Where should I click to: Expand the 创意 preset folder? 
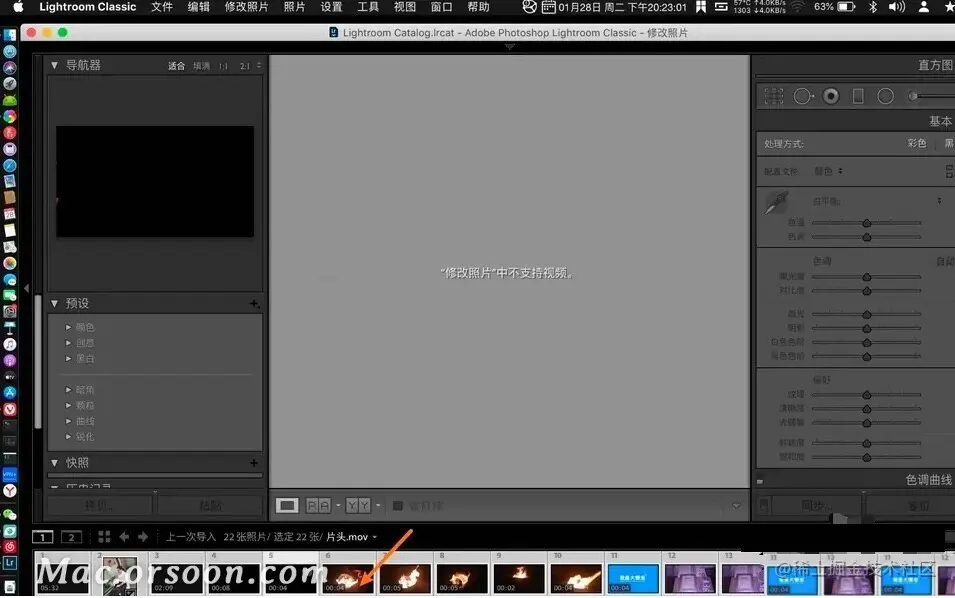pyautogui.click(x=68, y=343)
